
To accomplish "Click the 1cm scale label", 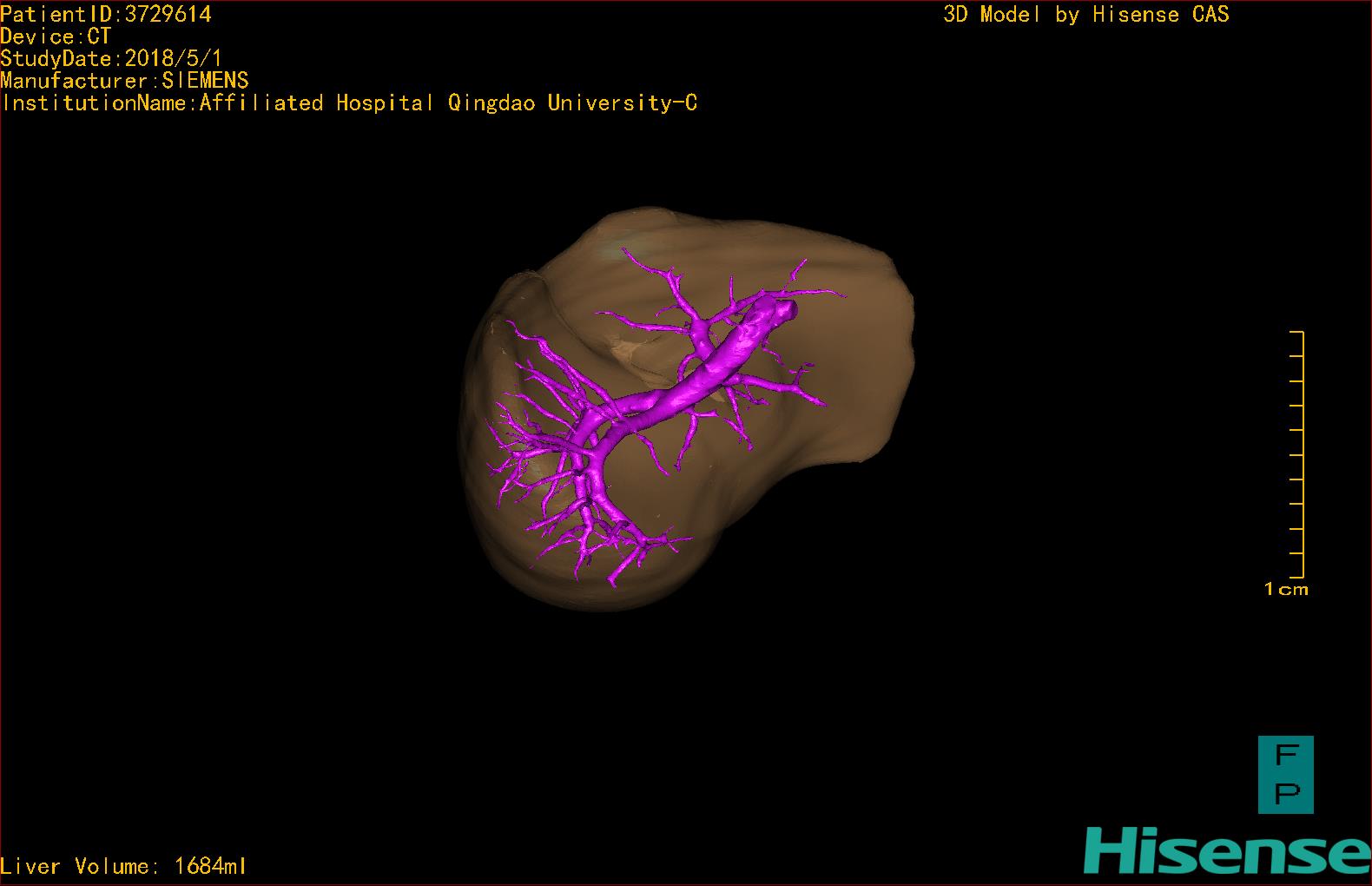I will (x=1286, y=589).
